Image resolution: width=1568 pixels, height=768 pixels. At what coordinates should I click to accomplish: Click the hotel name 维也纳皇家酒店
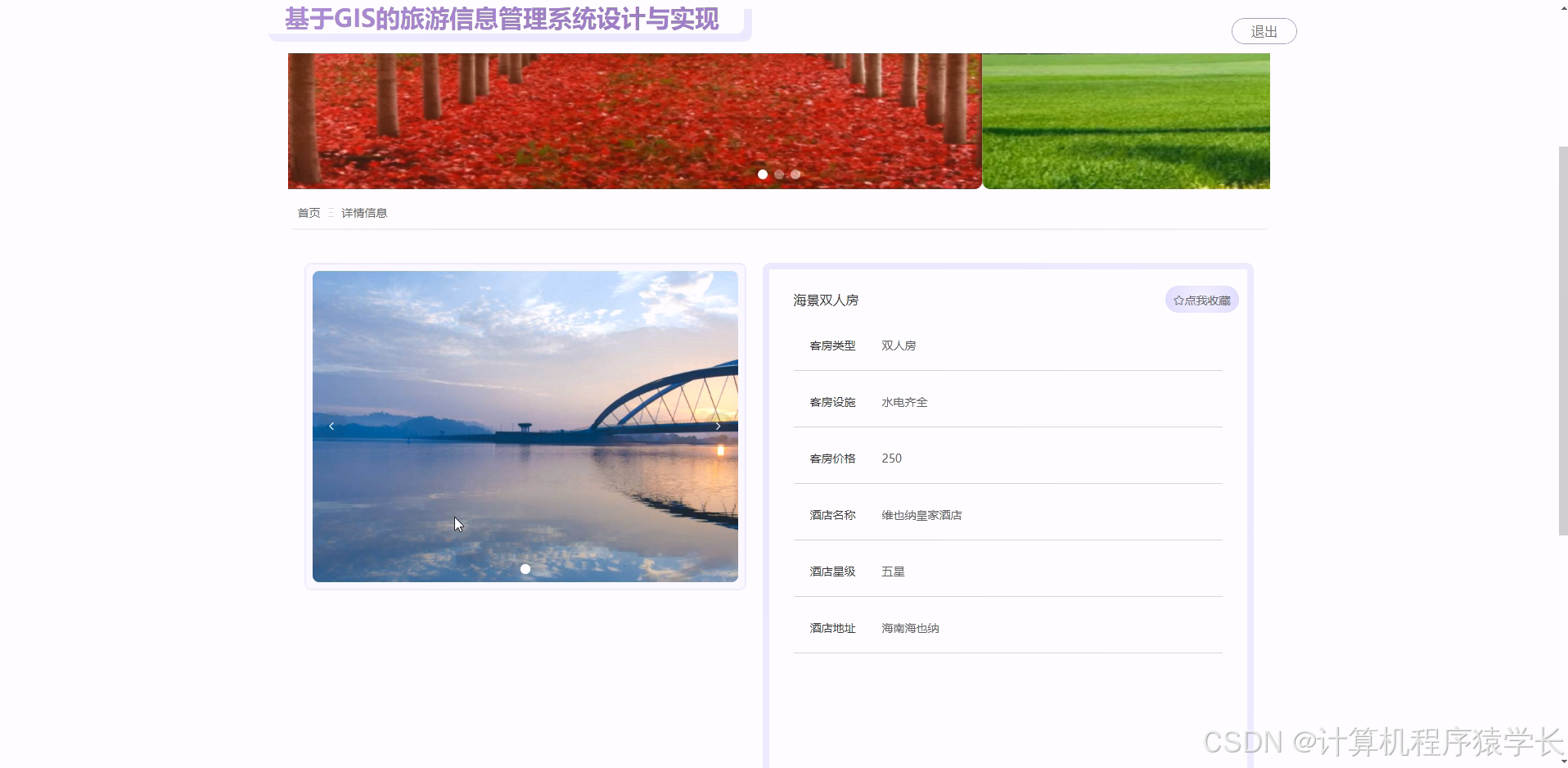click(x=921, y=514)
